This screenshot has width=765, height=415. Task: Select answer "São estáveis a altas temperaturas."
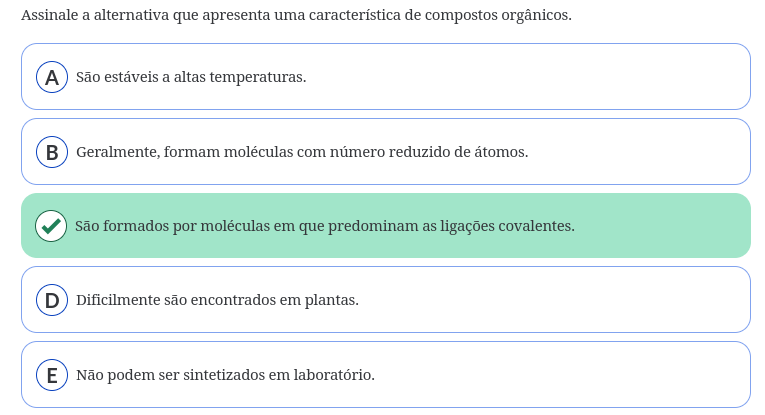click(386, 77)
